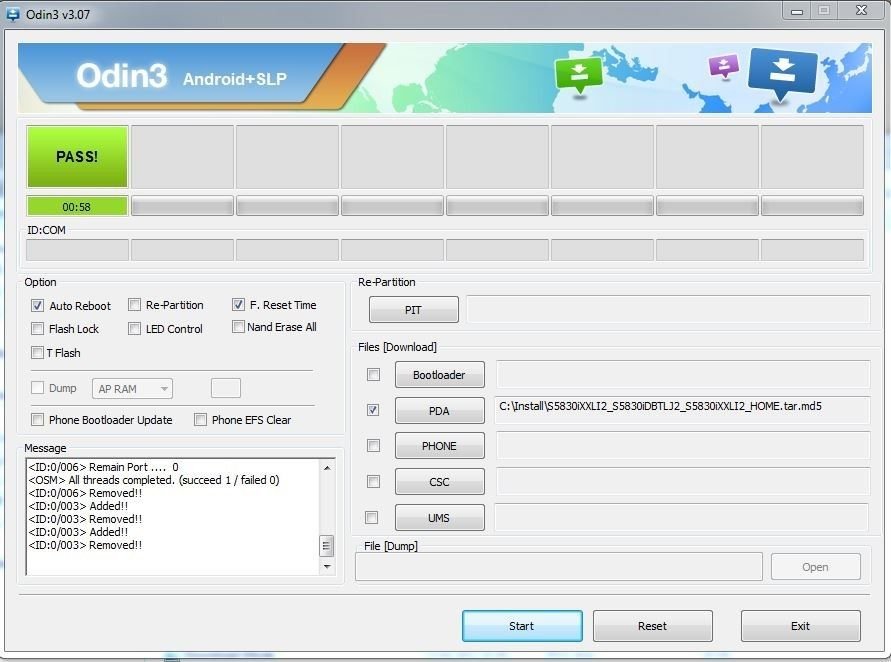Click the '<ID:0/006> Removed!!' log line
891x662 pixels.
85,493
